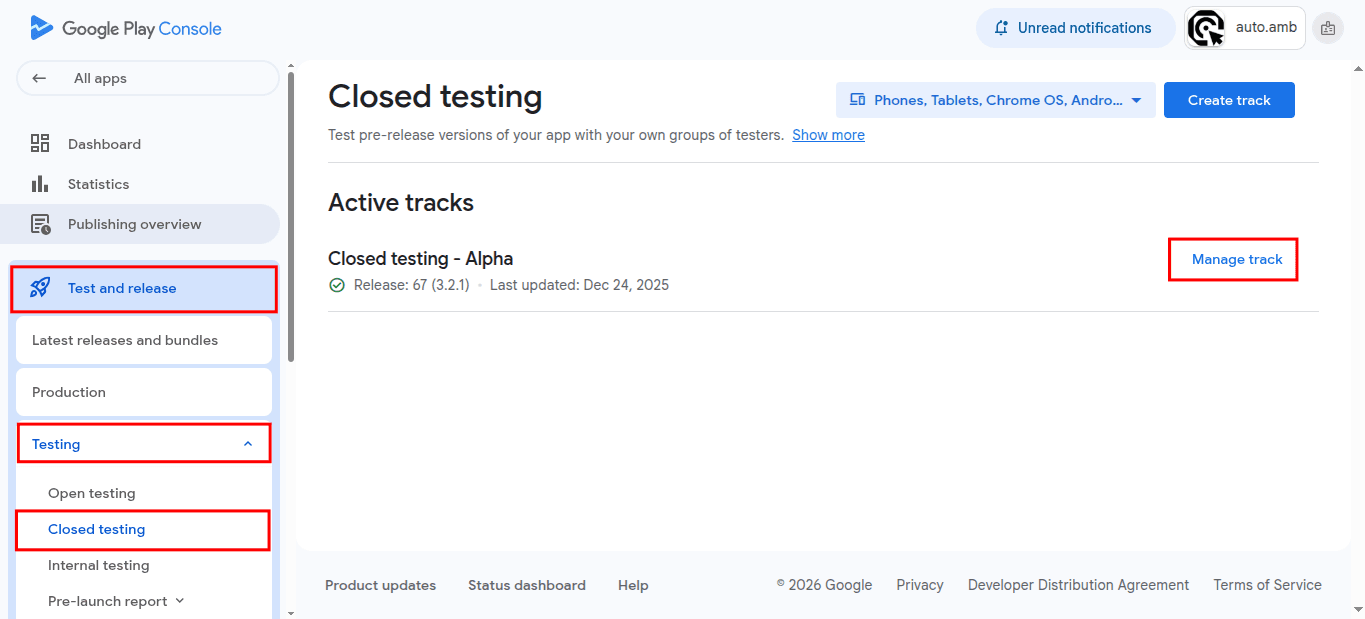This screenshot has height=619, width=1365.
Task: Click the Show more link
Action: (828, 134)
